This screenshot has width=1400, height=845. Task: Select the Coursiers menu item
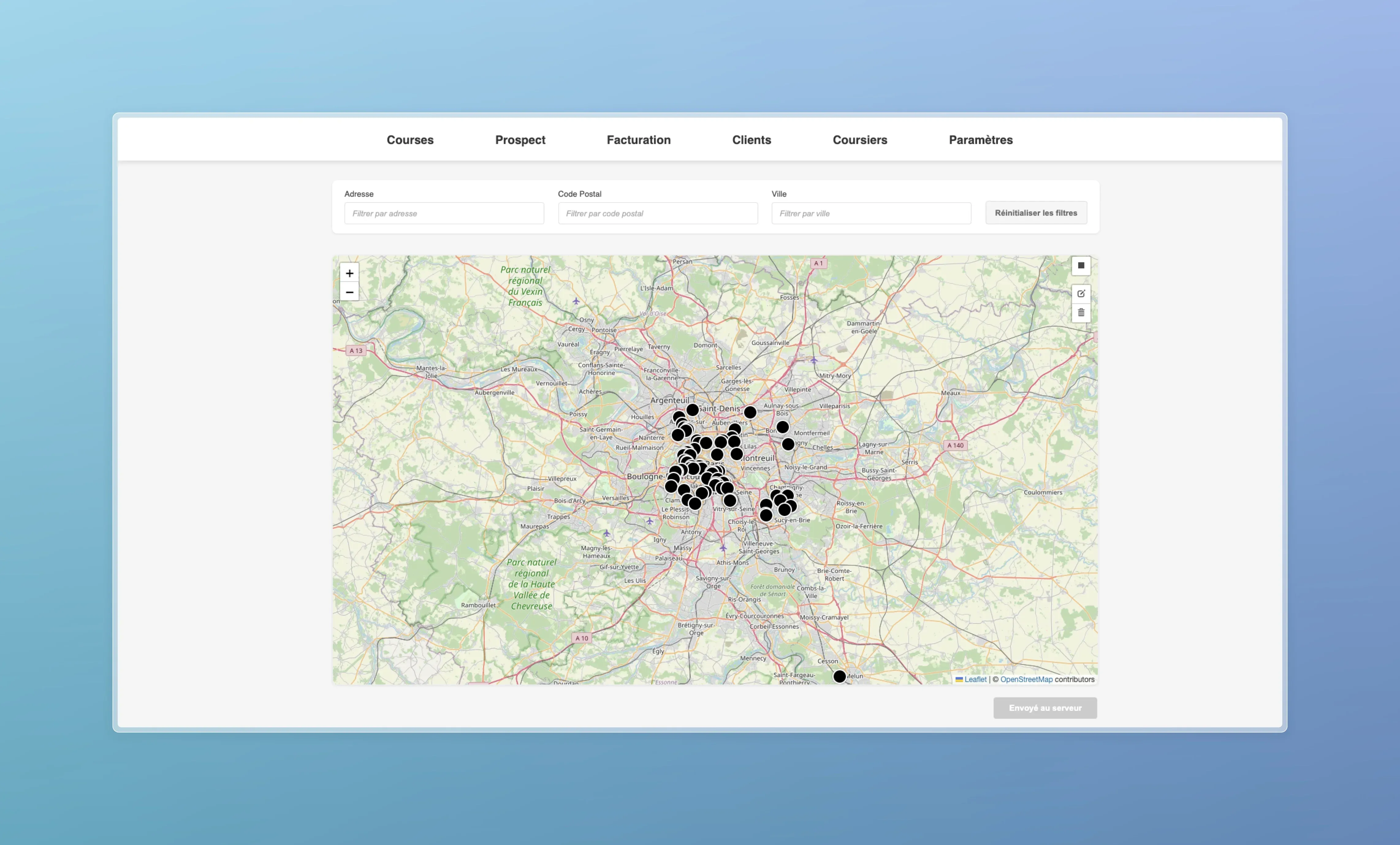[860, 140]
